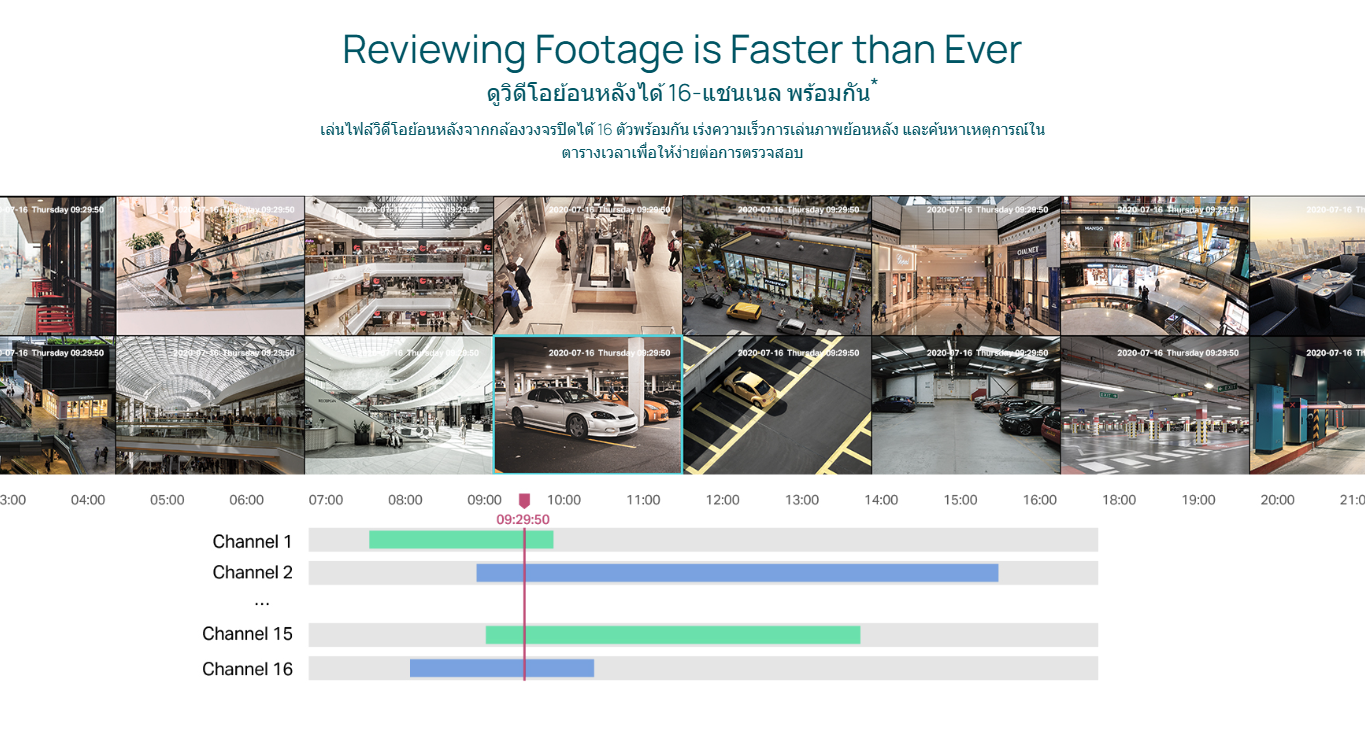
Task: Open the museum display case camera feed
Action: (x=588, y=266)
